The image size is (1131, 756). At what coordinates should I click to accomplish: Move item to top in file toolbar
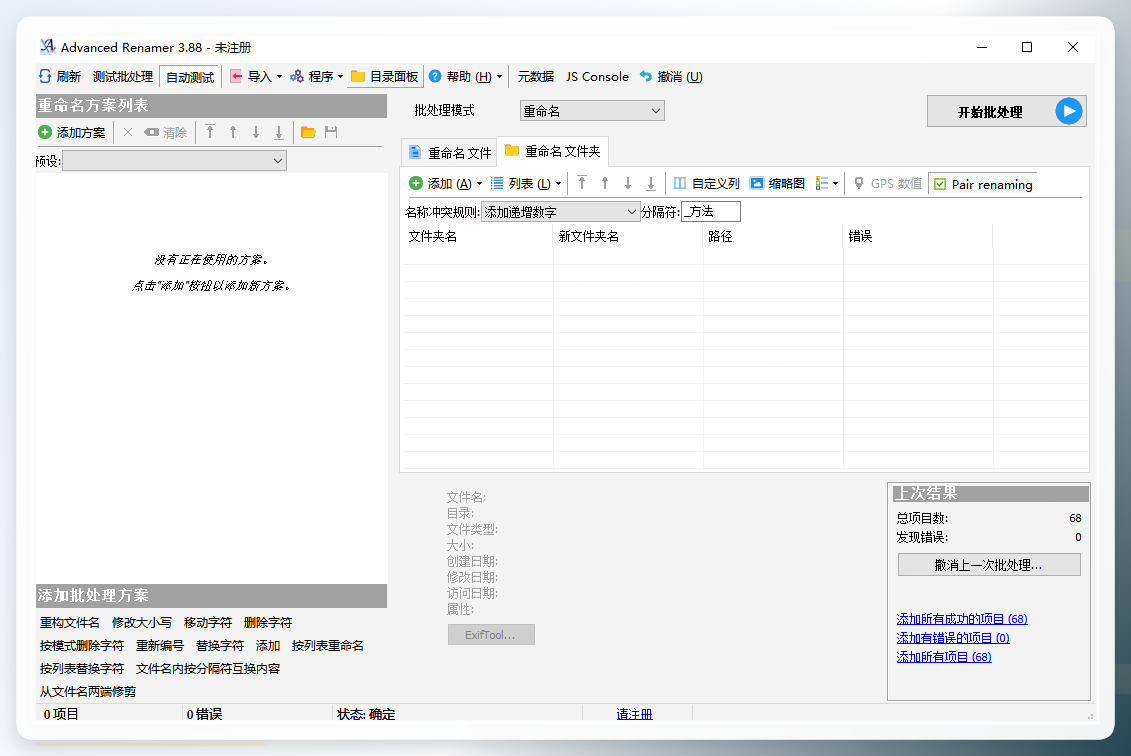click(582, 183)
